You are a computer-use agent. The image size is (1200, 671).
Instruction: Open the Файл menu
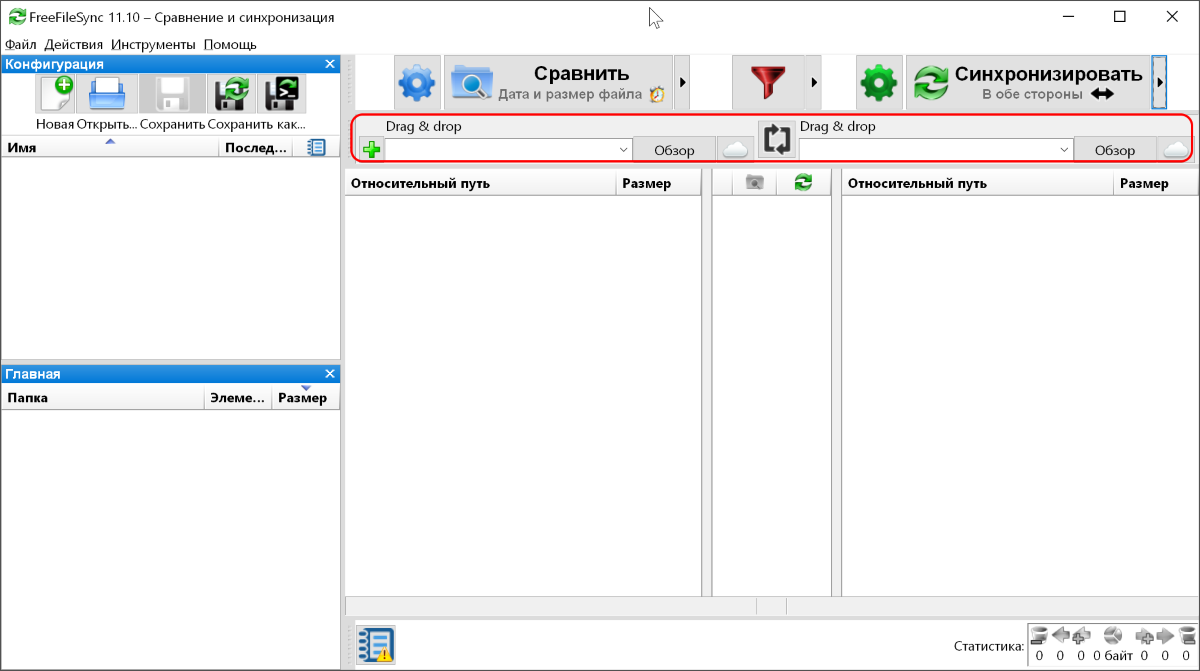click(x=20, y=44)
